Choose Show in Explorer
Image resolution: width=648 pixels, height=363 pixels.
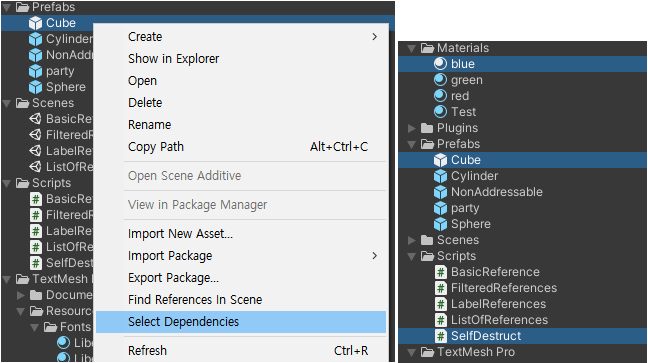242,59
